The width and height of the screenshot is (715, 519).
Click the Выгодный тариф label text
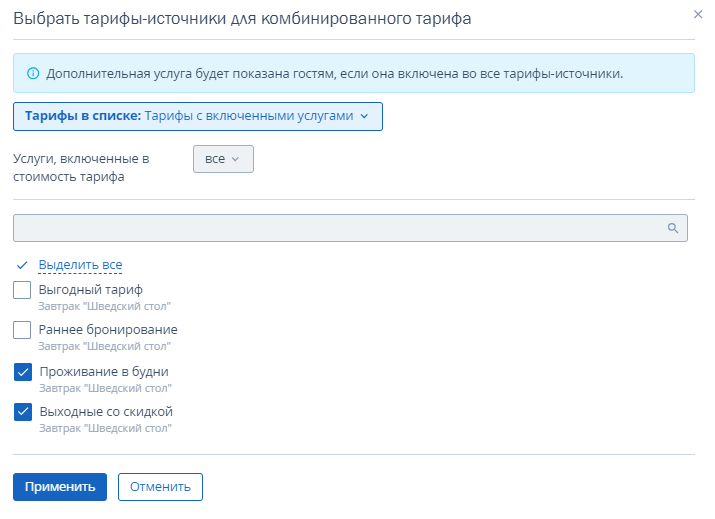pyautogui.click(x=91, y=290)
